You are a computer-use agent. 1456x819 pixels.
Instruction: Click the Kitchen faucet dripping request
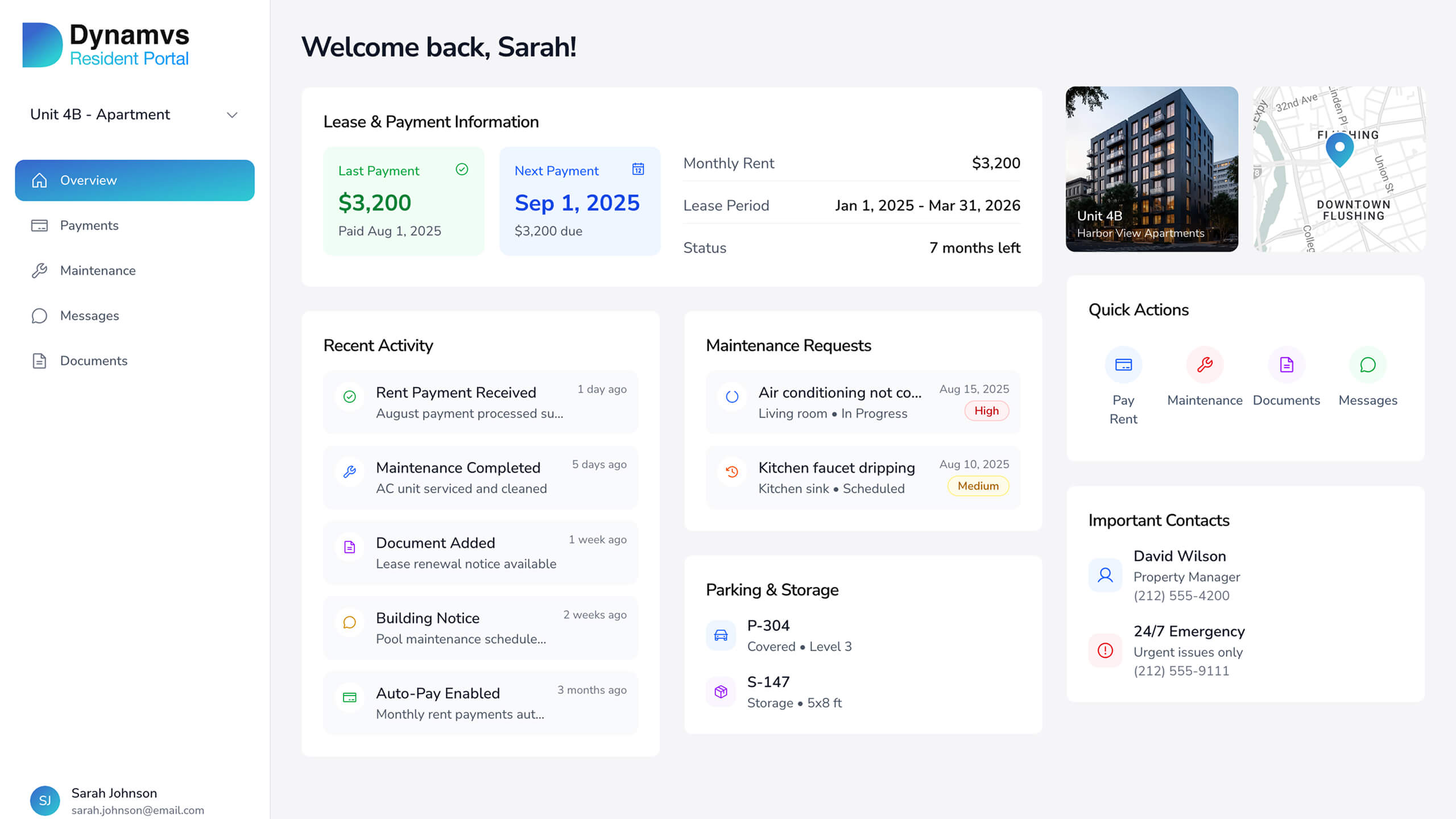click(836, 477)
